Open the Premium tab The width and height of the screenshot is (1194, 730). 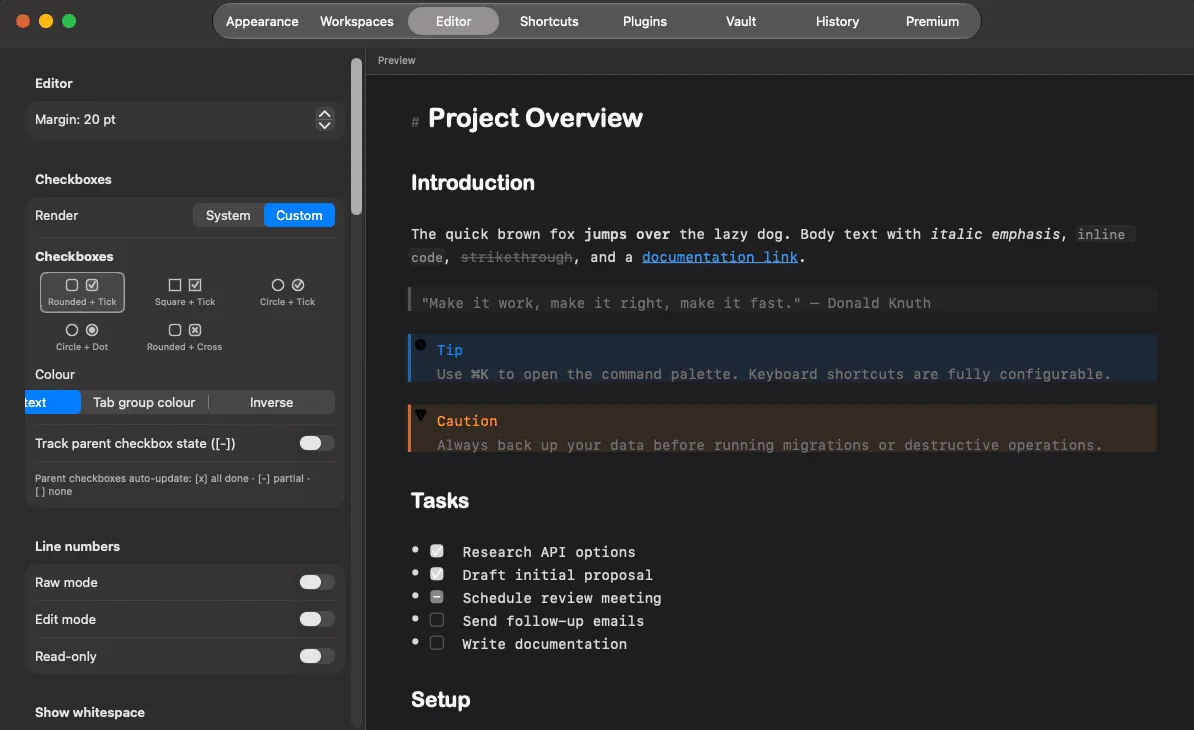tap(932, 21)
